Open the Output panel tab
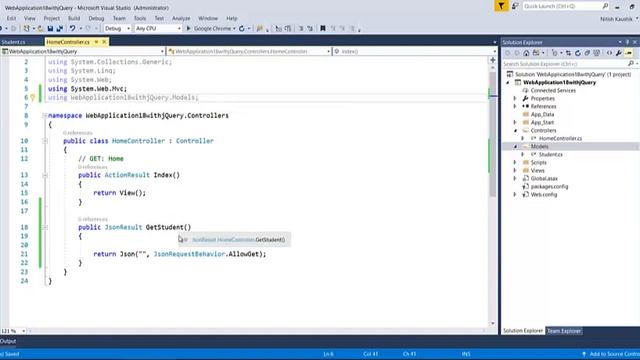 coord(8,341)
